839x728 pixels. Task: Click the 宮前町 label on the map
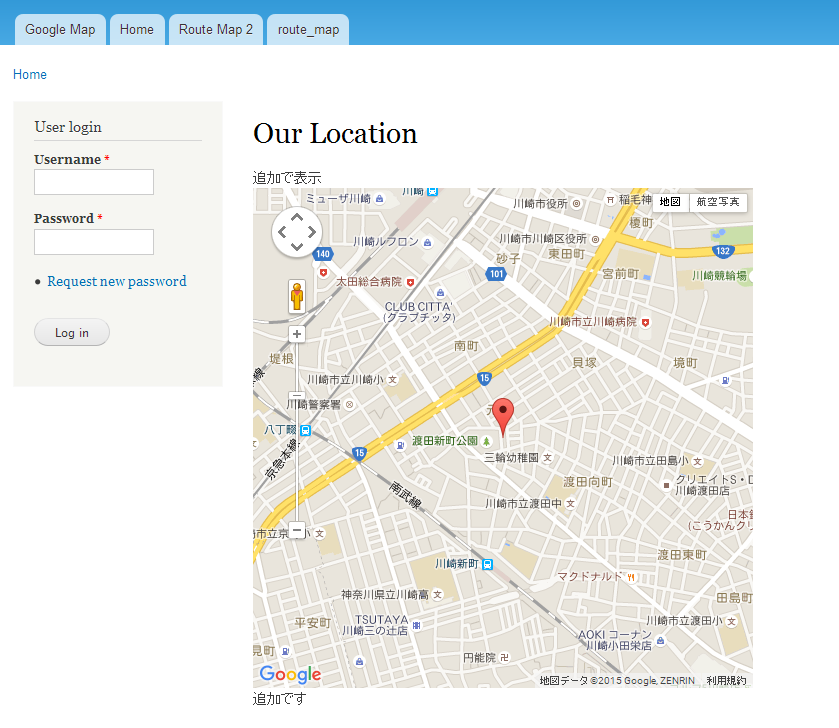point(621,274)
